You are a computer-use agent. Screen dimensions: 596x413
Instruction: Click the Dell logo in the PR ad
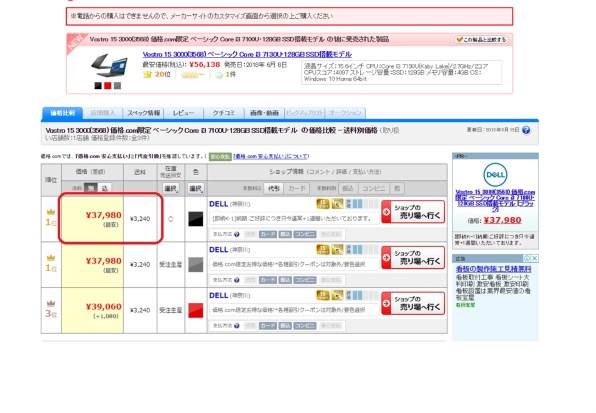[495, 174]
